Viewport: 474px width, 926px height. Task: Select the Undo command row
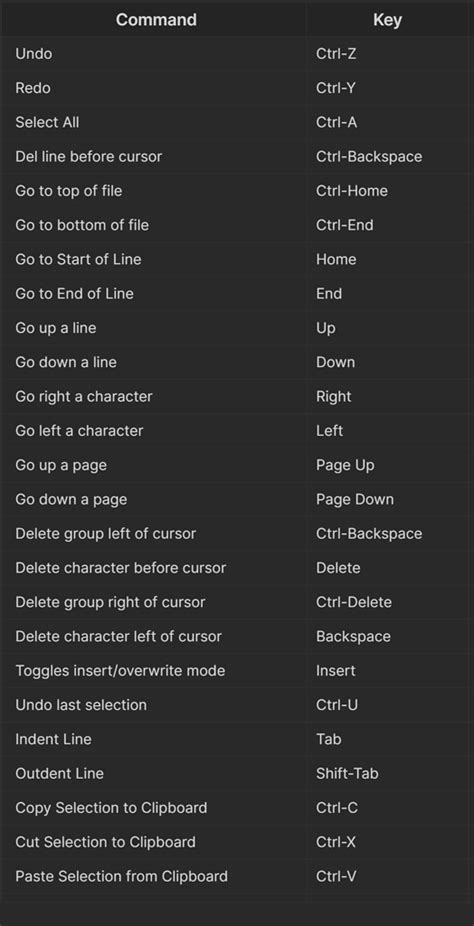click(x=237, y=54)
